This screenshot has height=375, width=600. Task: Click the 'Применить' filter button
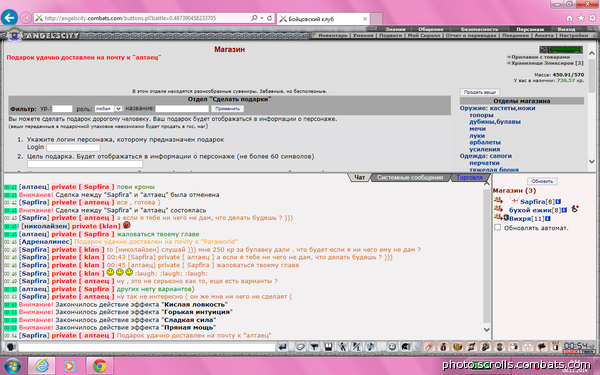[227, 109]
